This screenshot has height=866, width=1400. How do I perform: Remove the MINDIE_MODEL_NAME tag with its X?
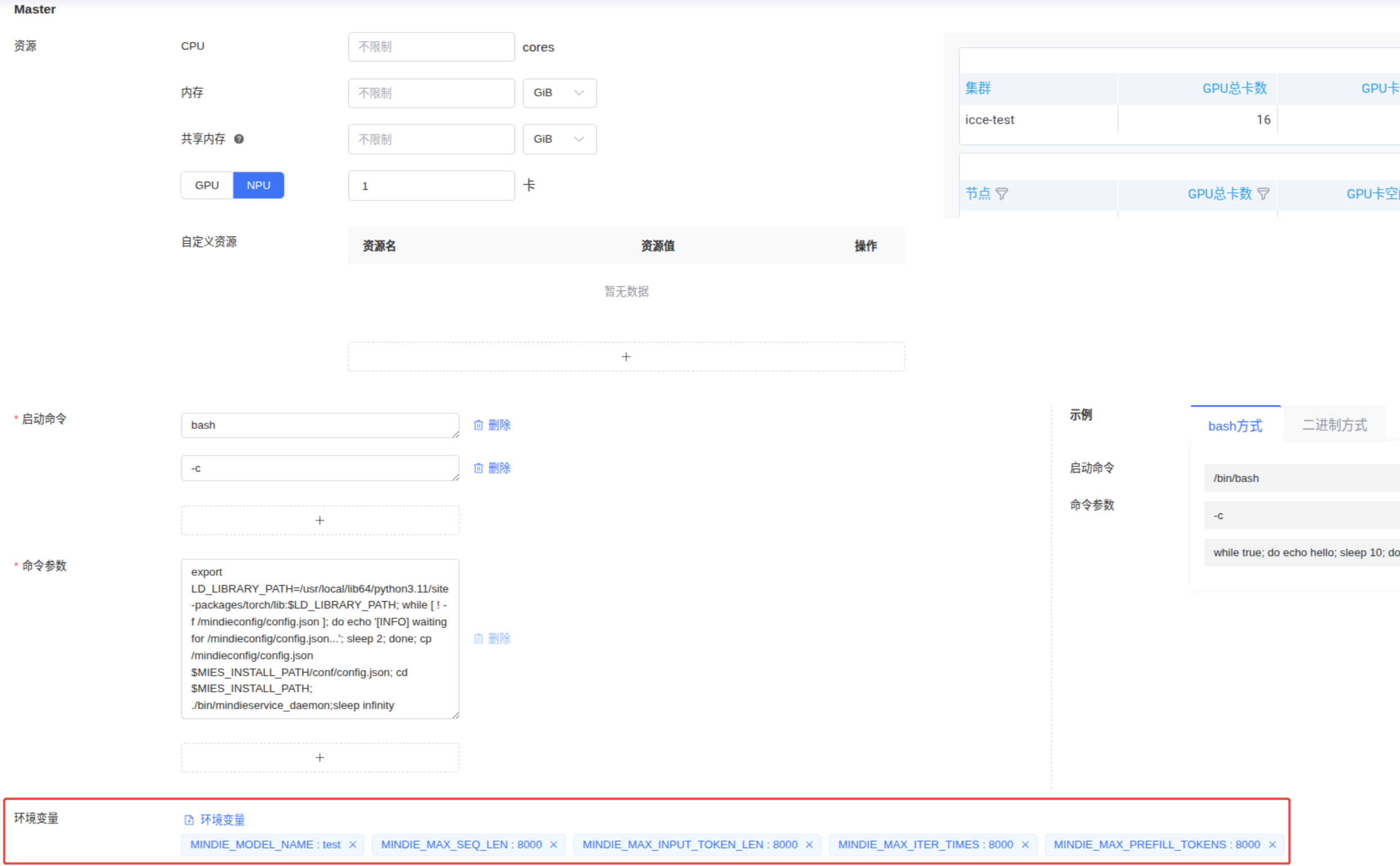point(353,845)
